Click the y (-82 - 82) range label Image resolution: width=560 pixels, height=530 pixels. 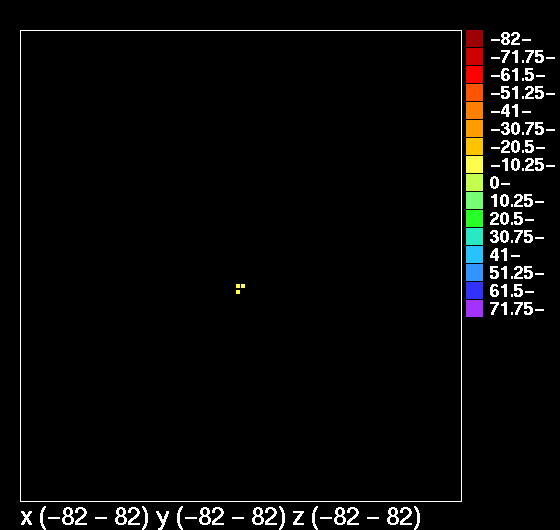coord(221,517)
